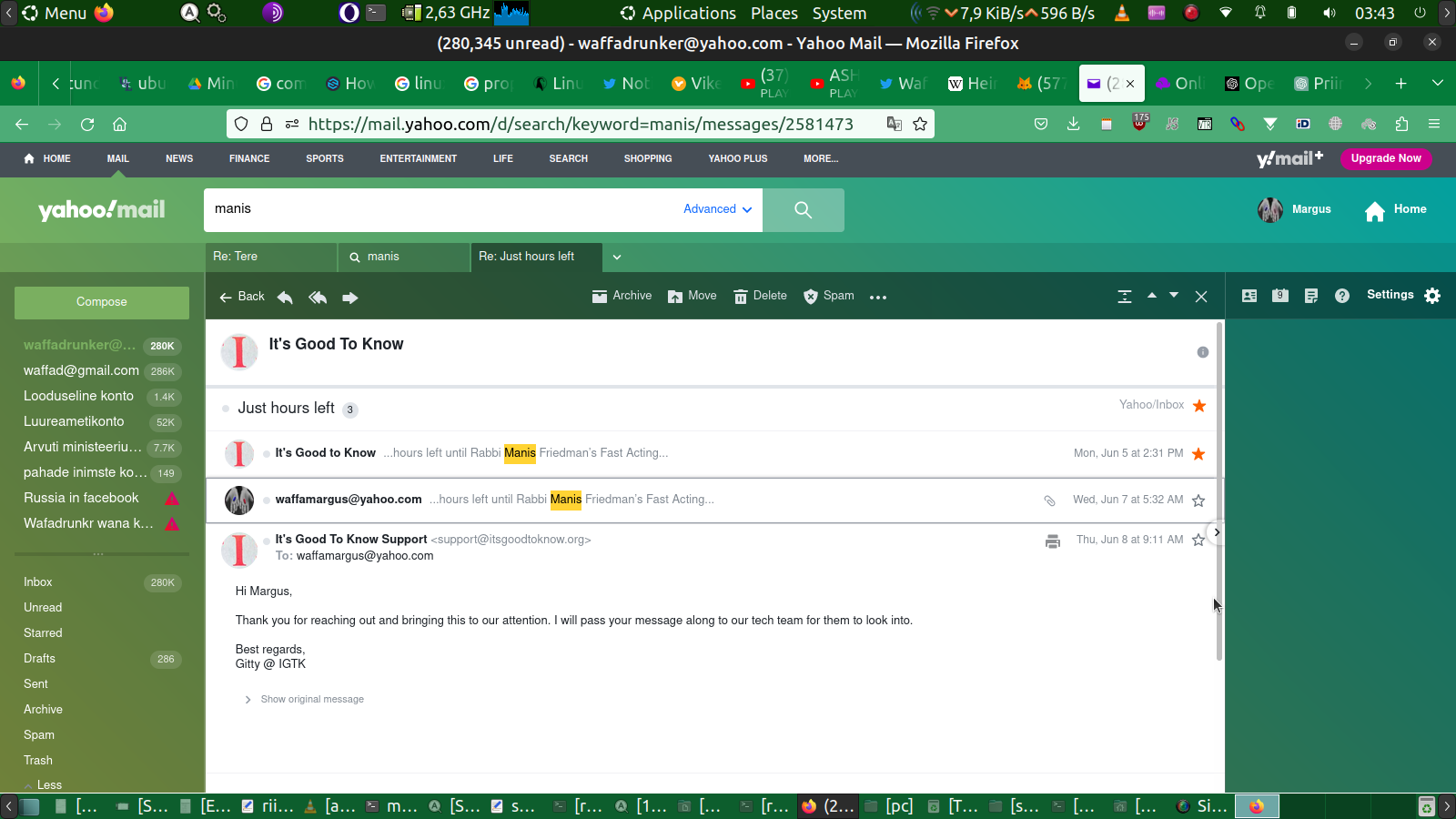This screenshot has height=819, width=1456.
Task: Open the Notepad icon in right toolbar
Action: pos(1311,296)
